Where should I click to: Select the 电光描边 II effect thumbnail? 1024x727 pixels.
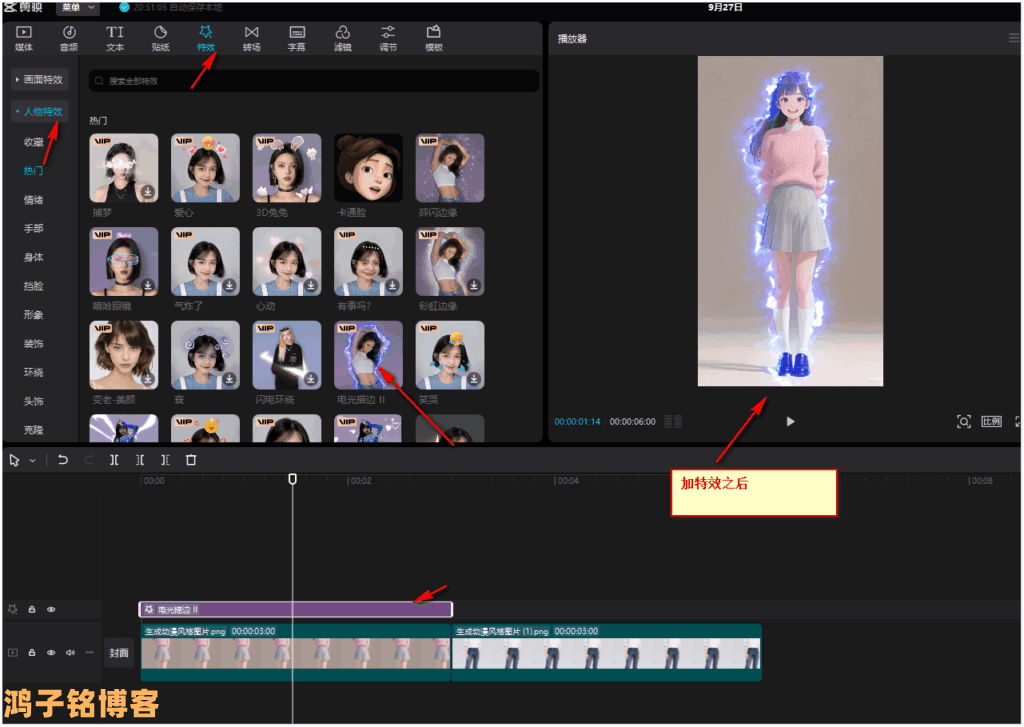(x=368, y=355)
